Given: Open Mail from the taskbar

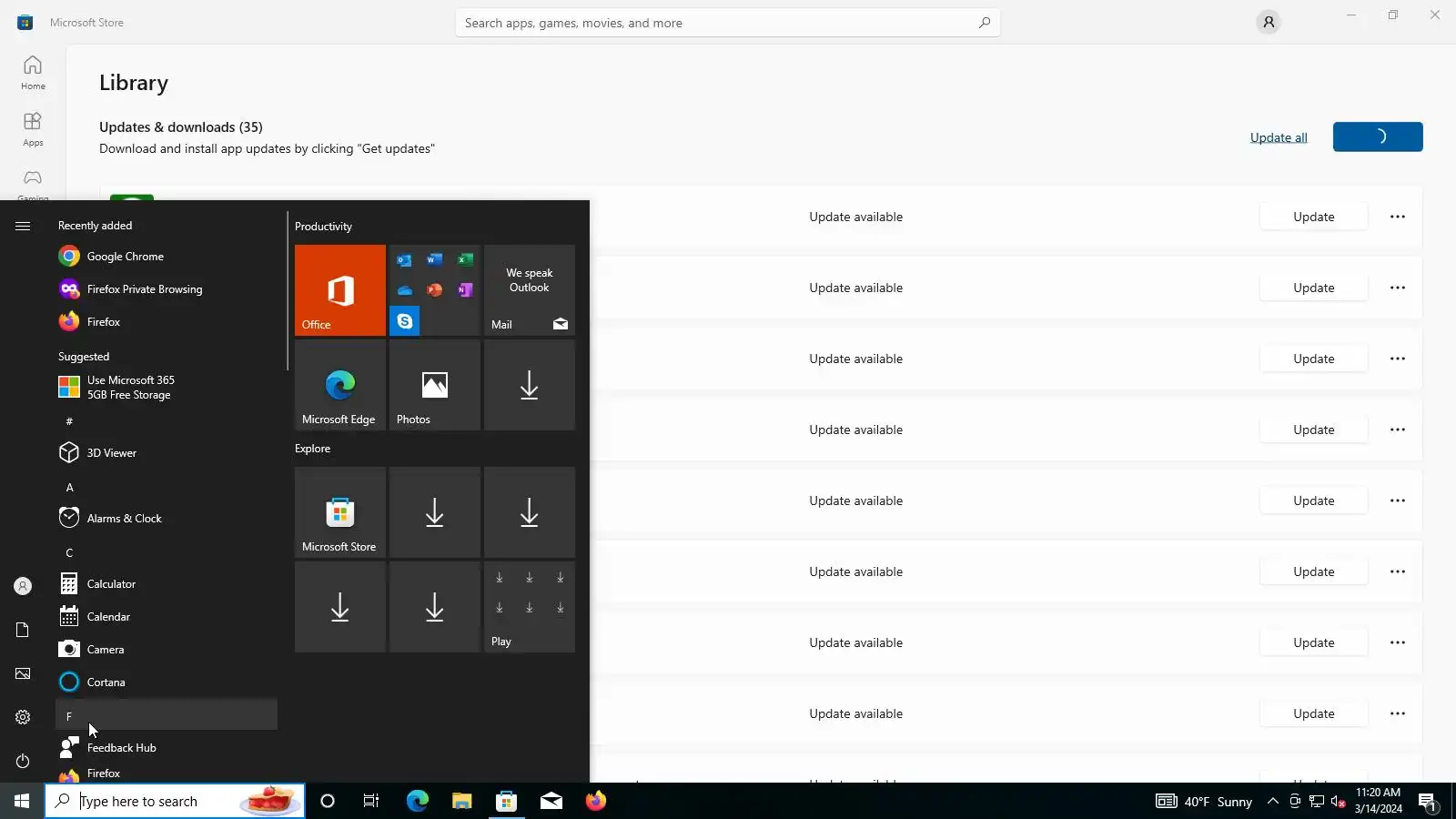Looking at the screenshot, I should [551, 801].
